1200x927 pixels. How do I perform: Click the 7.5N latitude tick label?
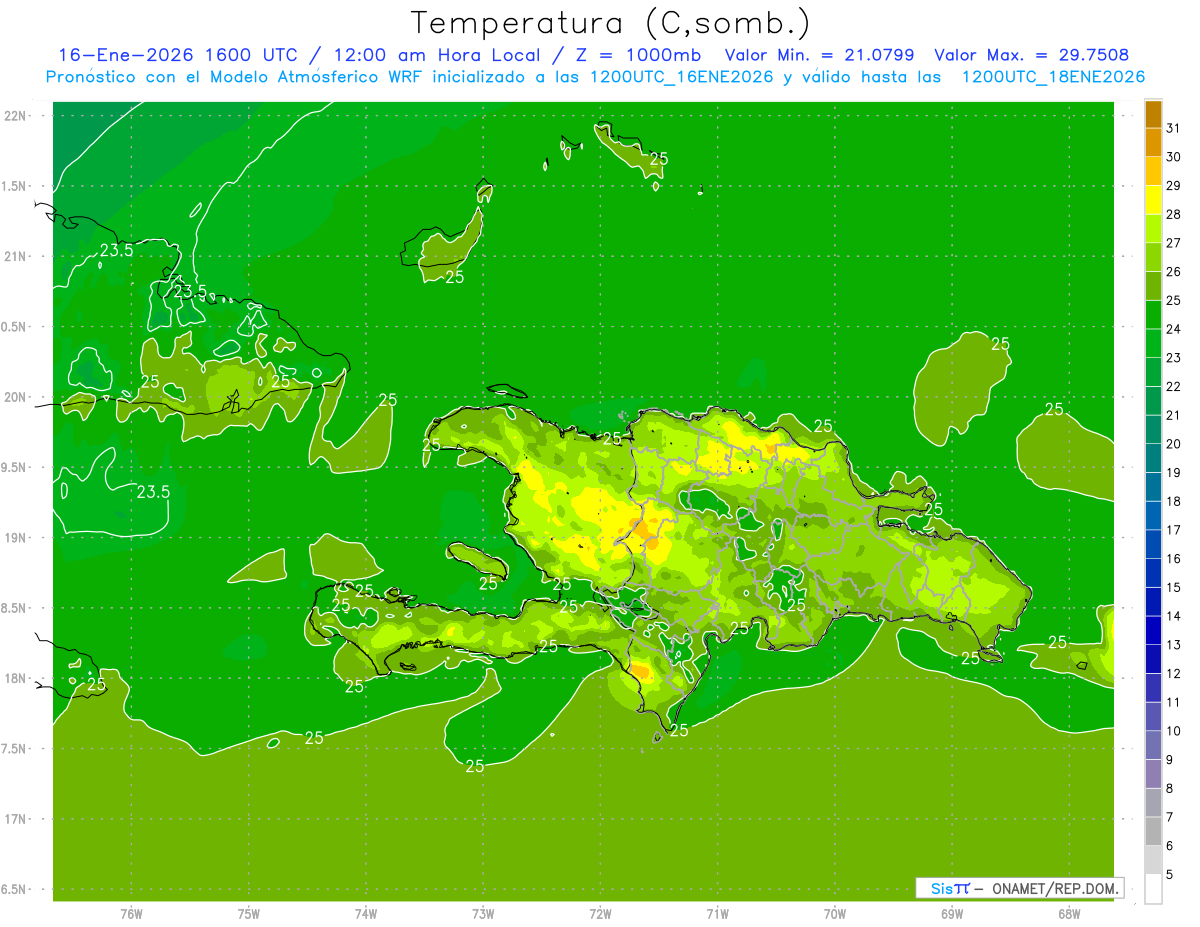pyautogui.click(x=14, y=749)
